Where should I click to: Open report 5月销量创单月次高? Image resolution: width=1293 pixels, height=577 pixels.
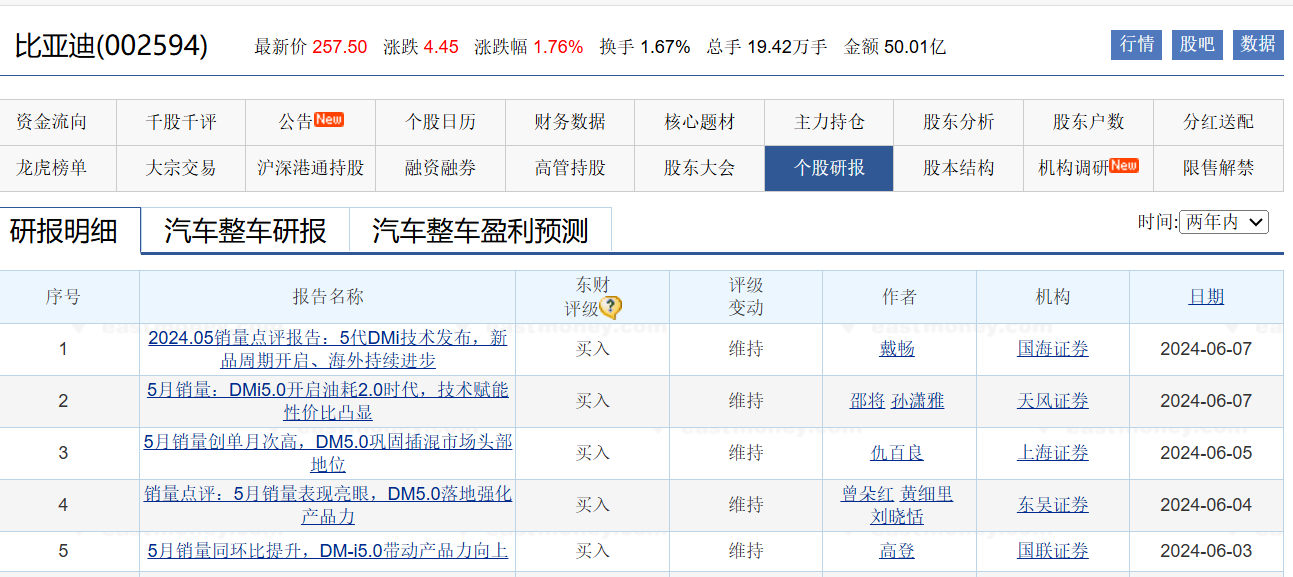328,453
